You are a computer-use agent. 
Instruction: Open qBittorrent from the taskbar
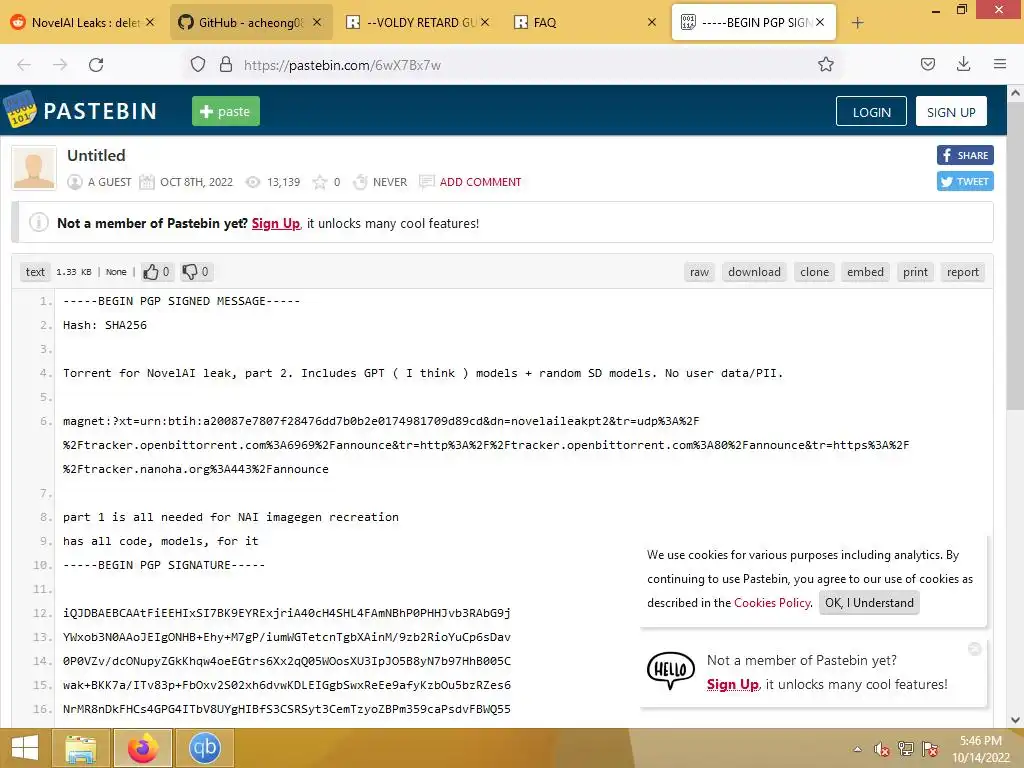pyautogui.click(x=204, y=748)
